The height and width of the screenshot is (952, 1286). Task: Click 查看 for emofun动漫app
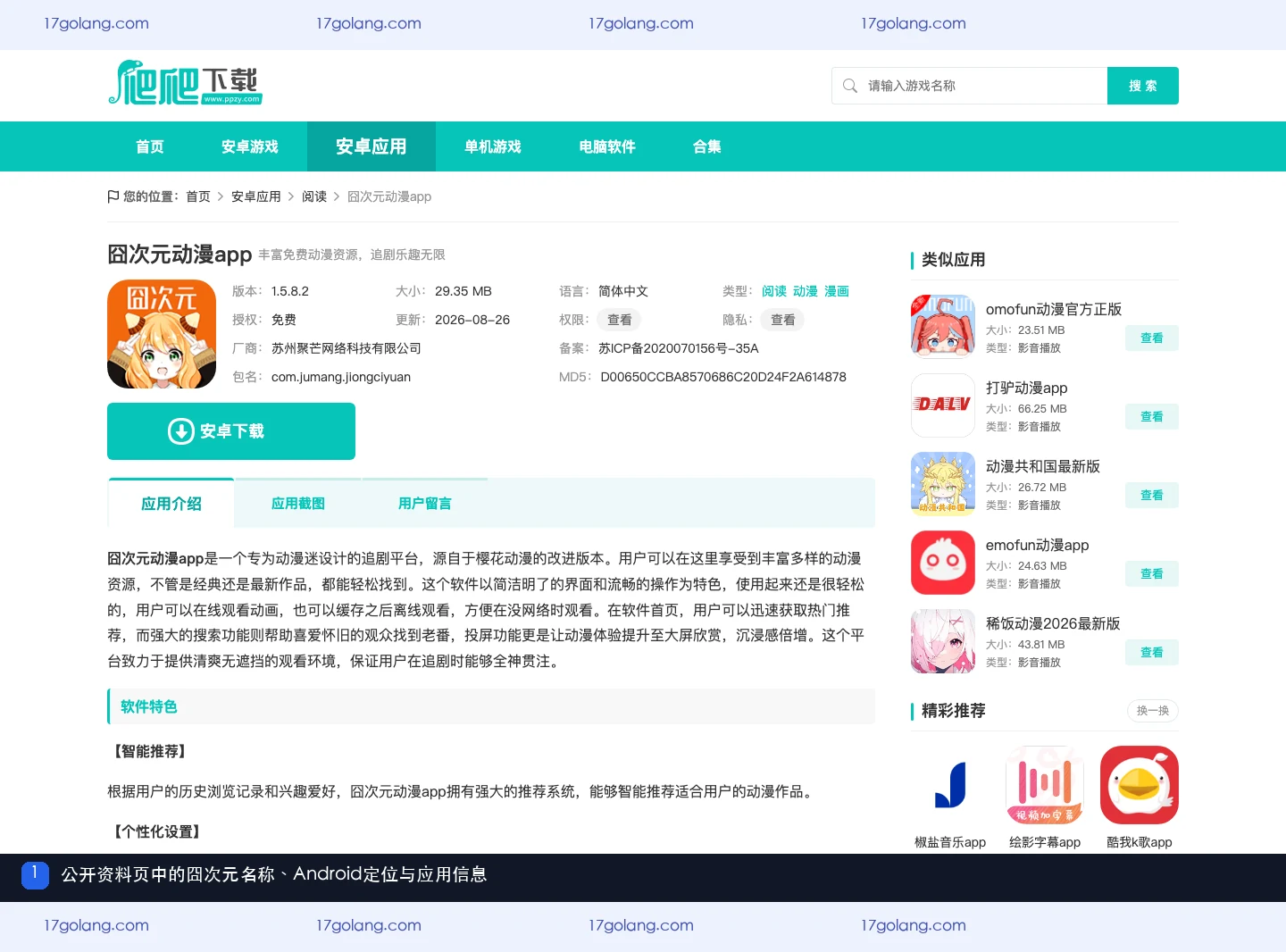coord(1152,574)
